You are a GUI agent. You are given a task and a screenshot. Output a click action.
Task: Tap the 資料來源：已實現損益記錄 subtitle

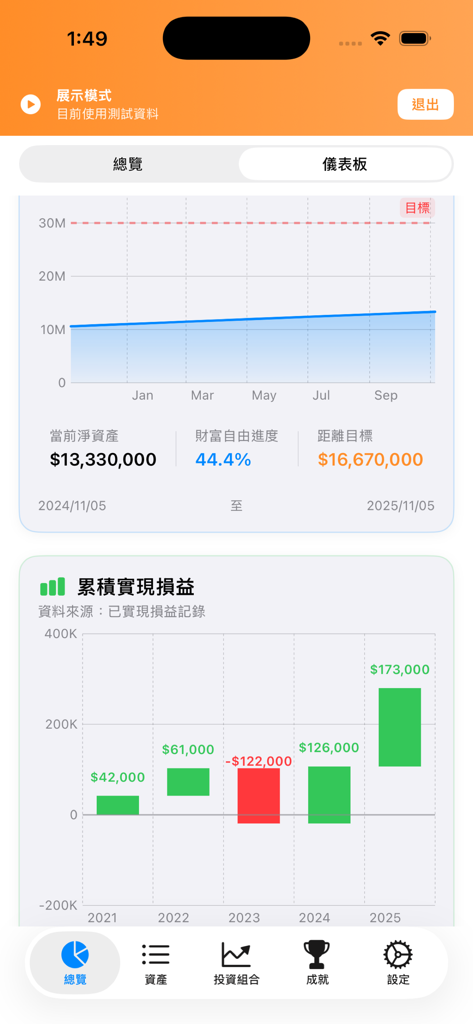coord(122,613)
